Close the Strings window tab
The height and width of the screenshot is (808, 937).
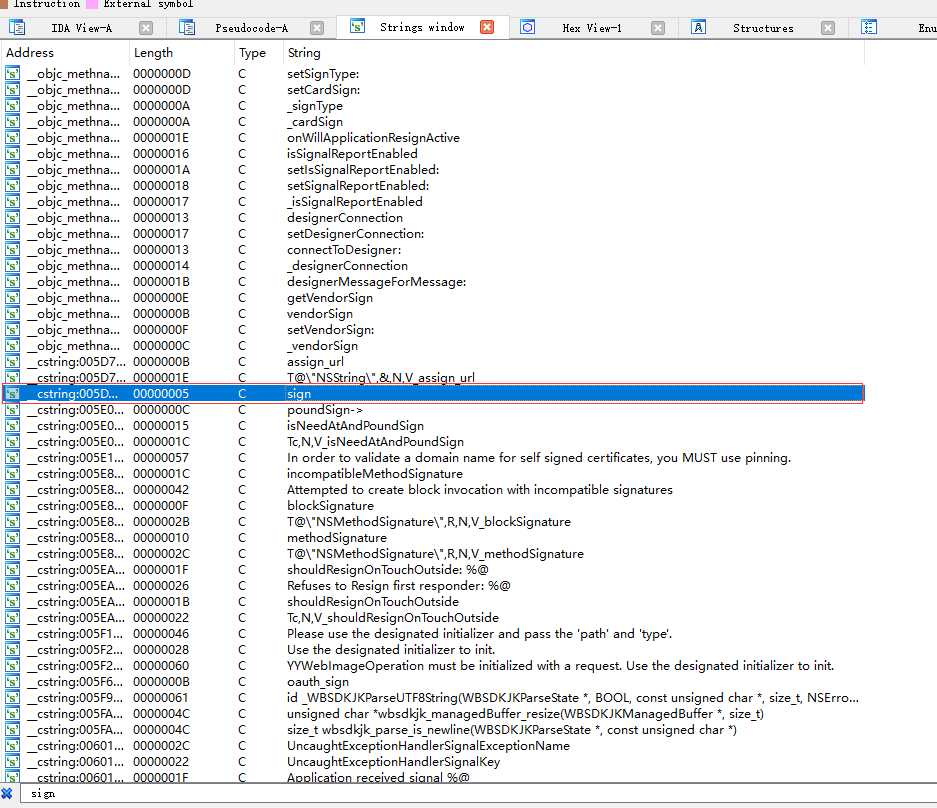click(x=487, y=27)
